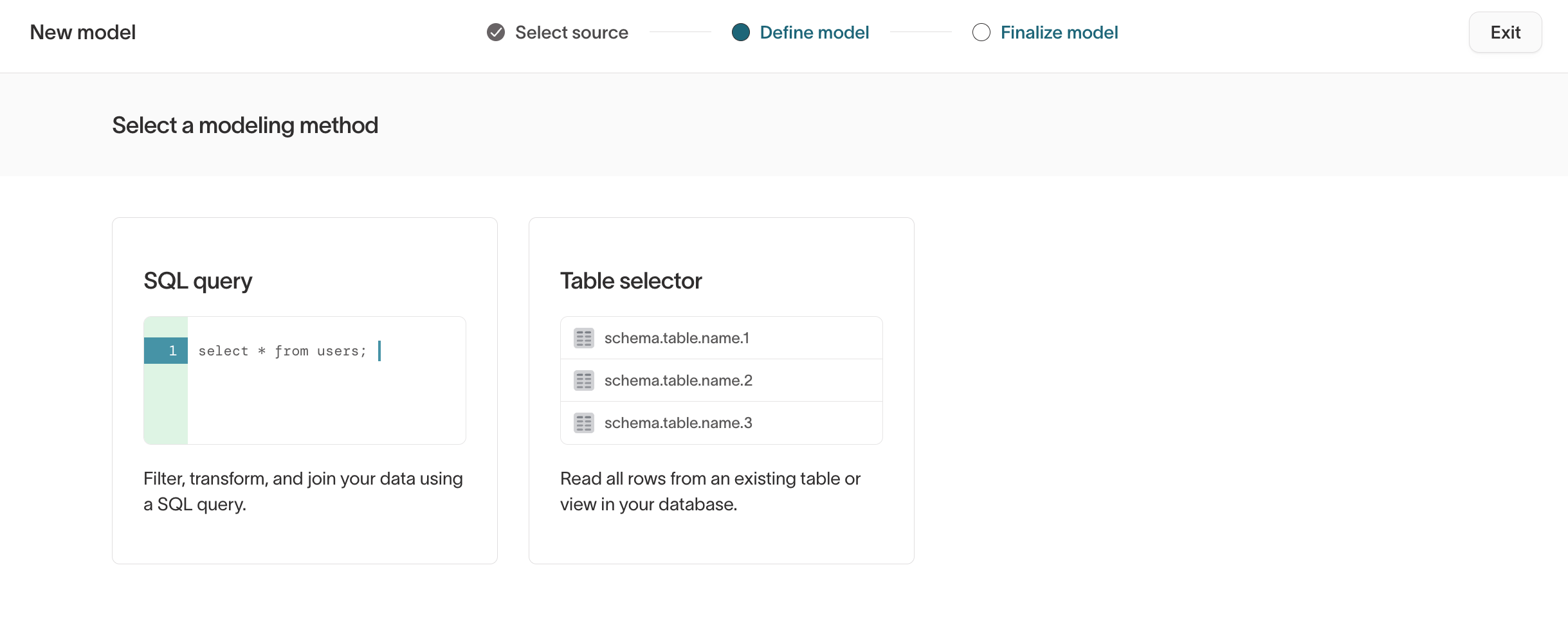Click the table icon beside schema.table.name.3
Image resolution: width=1568 pixels, height=617 pixels.
pyautogui.click(x=583, y=423)
